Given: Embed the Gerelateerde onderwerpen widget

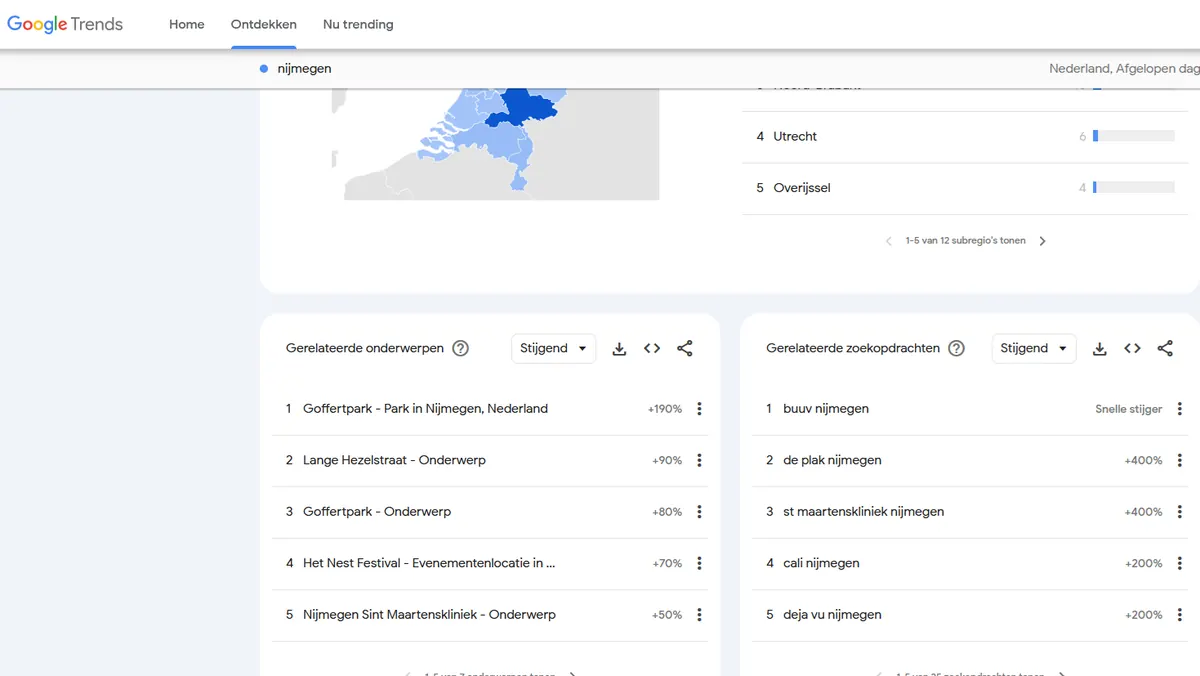Looking at the screenshot, I should [x=652, y=349].
